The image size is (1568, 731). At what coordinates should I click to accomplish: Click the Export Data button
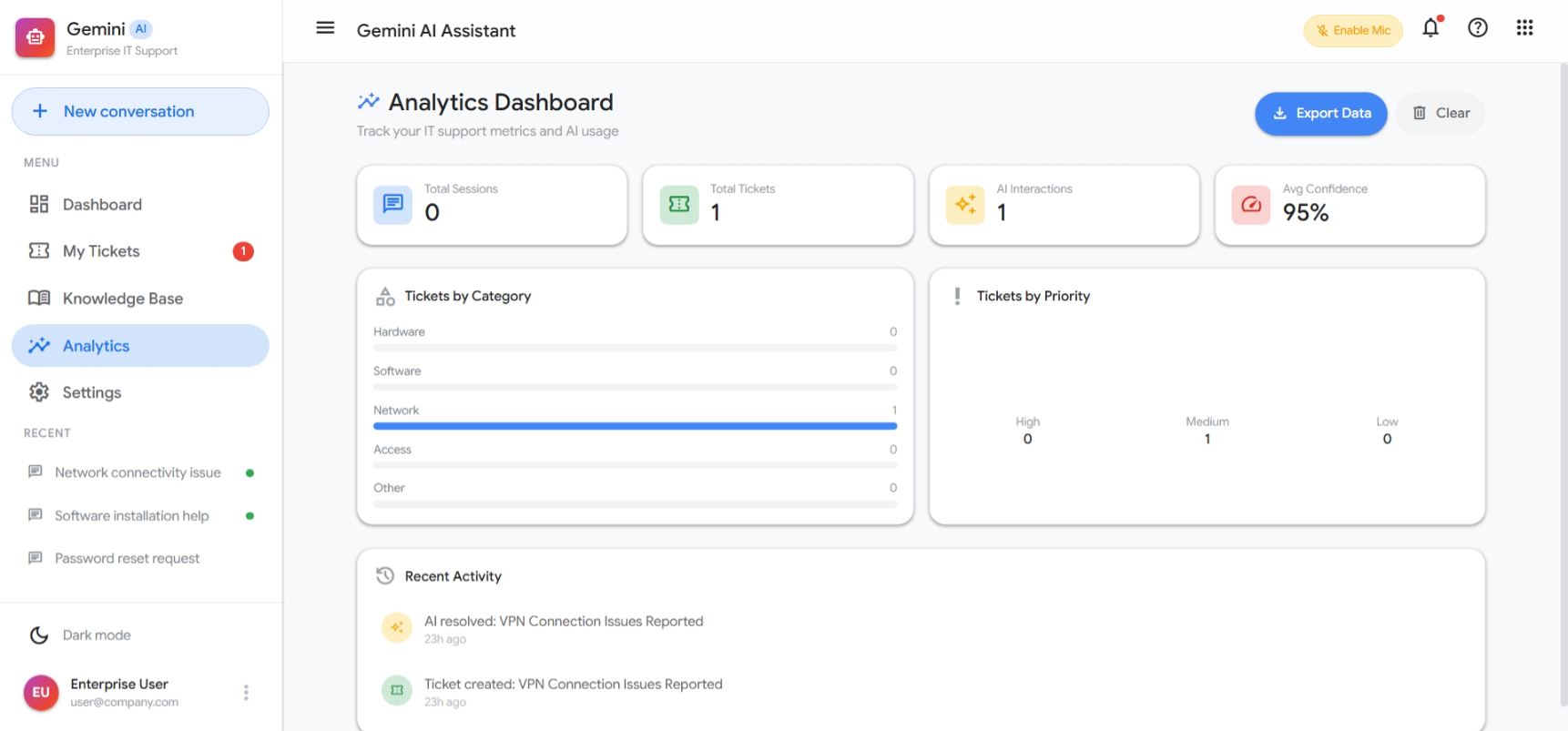1321,113
